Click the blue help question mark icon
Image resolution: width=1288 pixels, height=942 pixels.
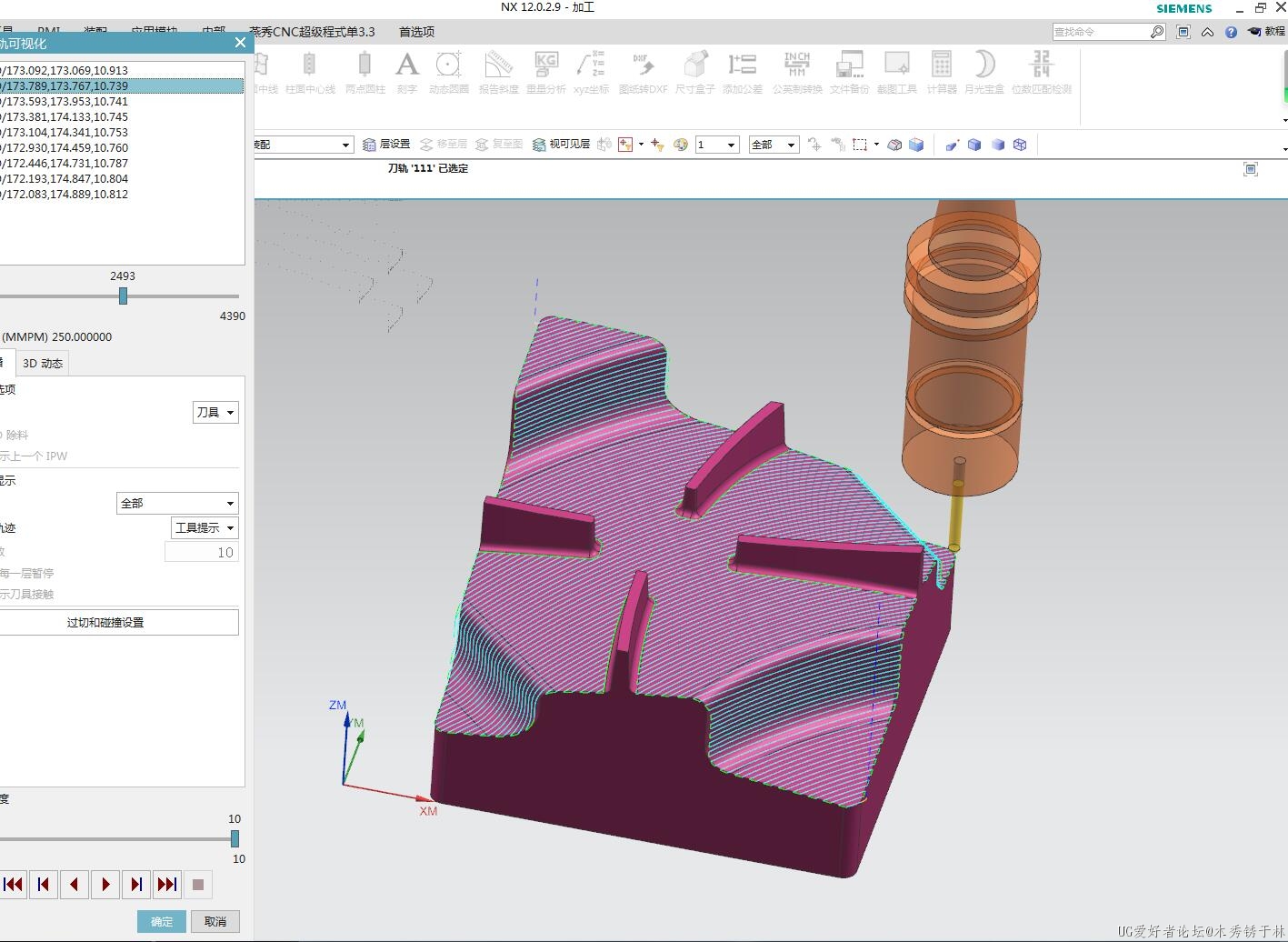click(1231, 32)
